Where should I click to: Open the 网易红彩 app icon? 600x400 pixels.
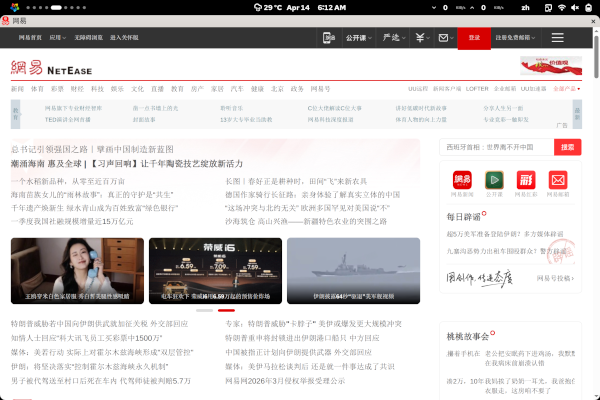pyautogui.click(x=526, y=180)
